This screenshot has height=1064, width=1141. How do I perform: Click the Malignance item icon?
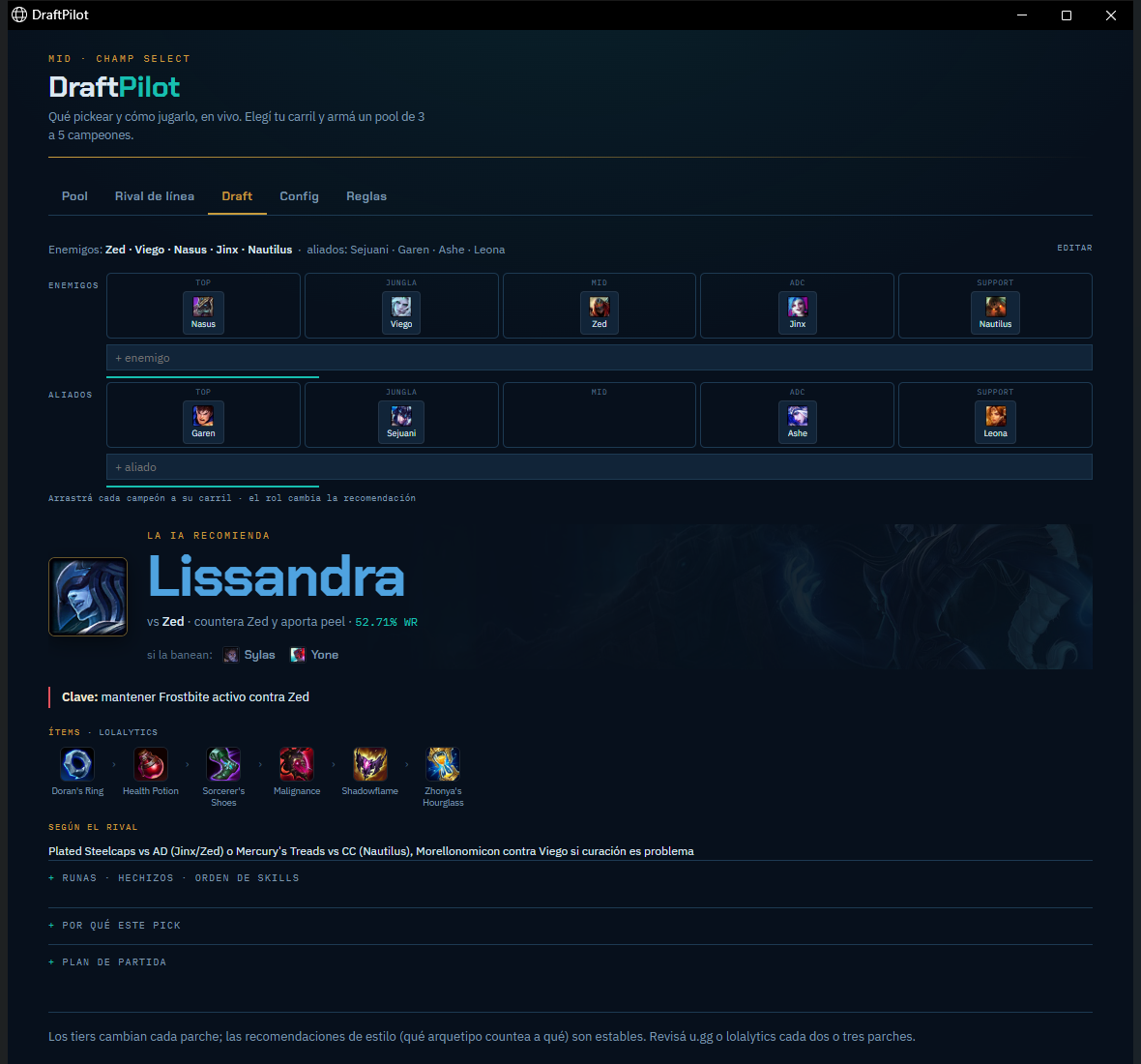(x=297, y=764)
